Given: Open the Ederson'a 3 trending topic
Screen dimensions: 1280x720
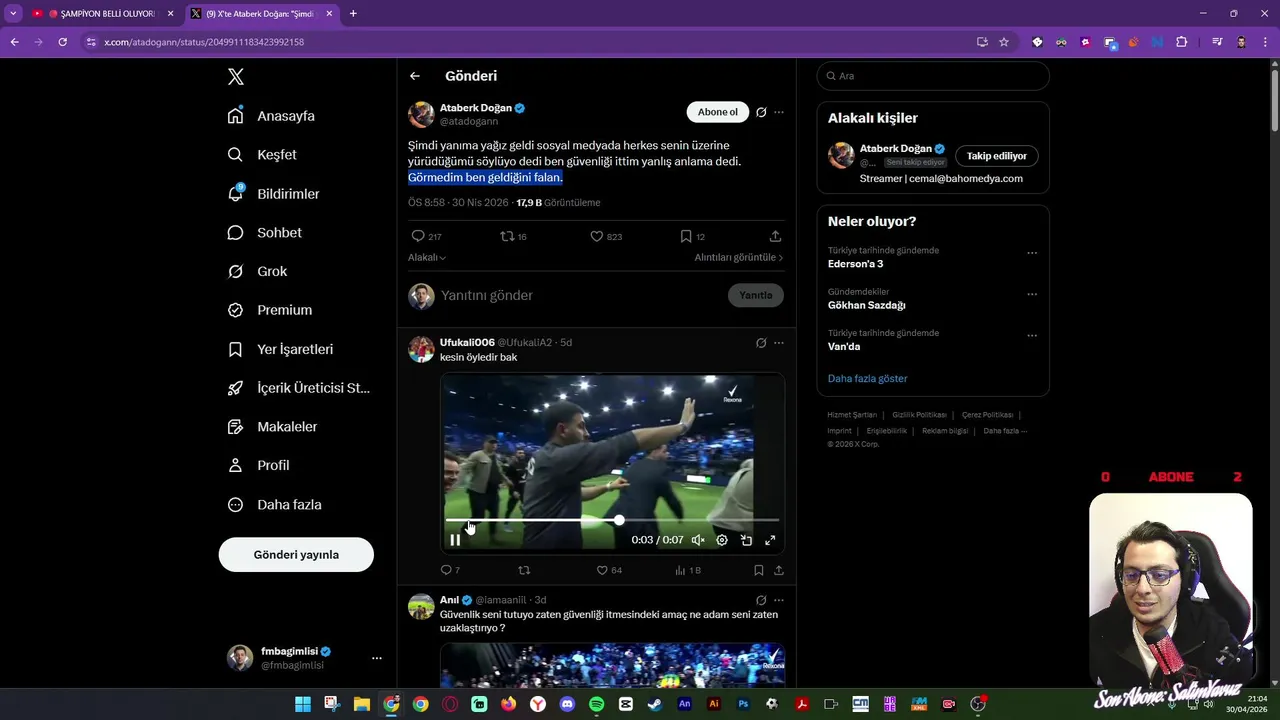Looking at the screenshot, I should (x=856, y=264).
